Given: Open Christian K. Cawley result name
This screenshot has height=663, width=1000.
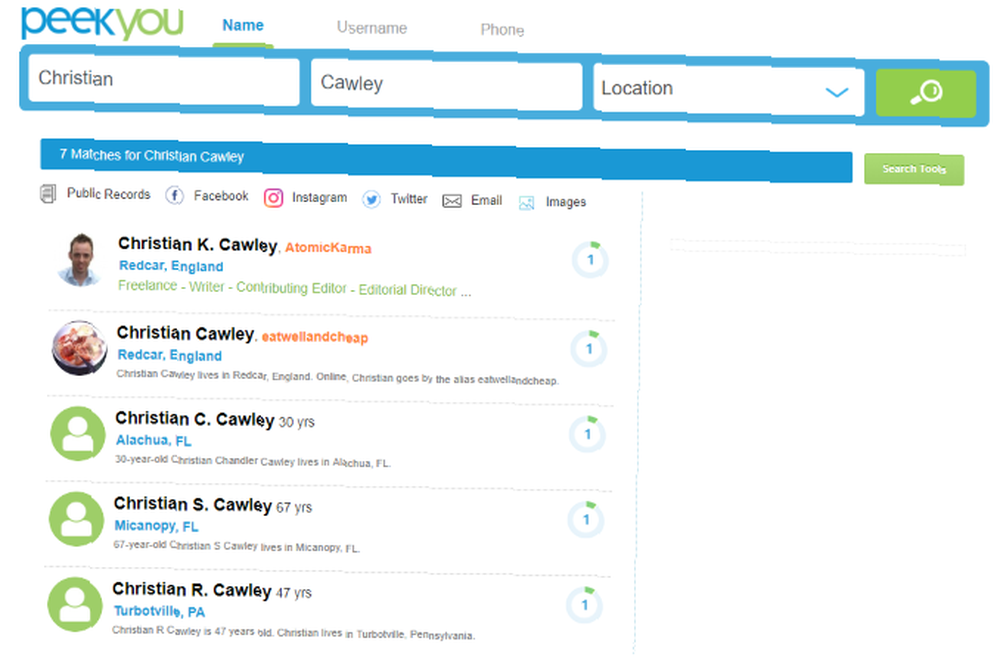Looking at the screenshot, I should (x=198, y=245).
